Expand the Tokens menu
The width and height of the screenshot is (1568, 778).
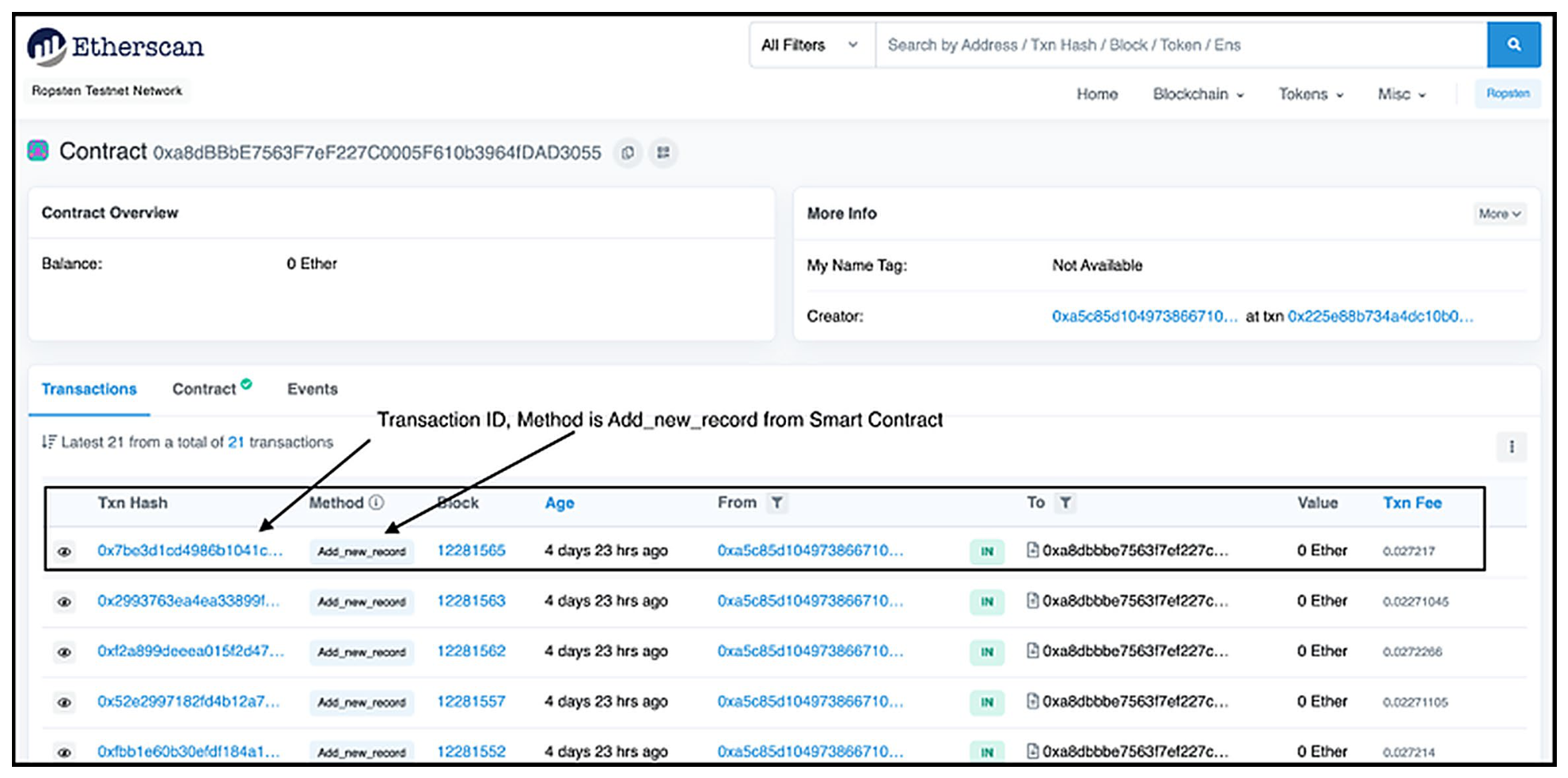coord(1311,94)
